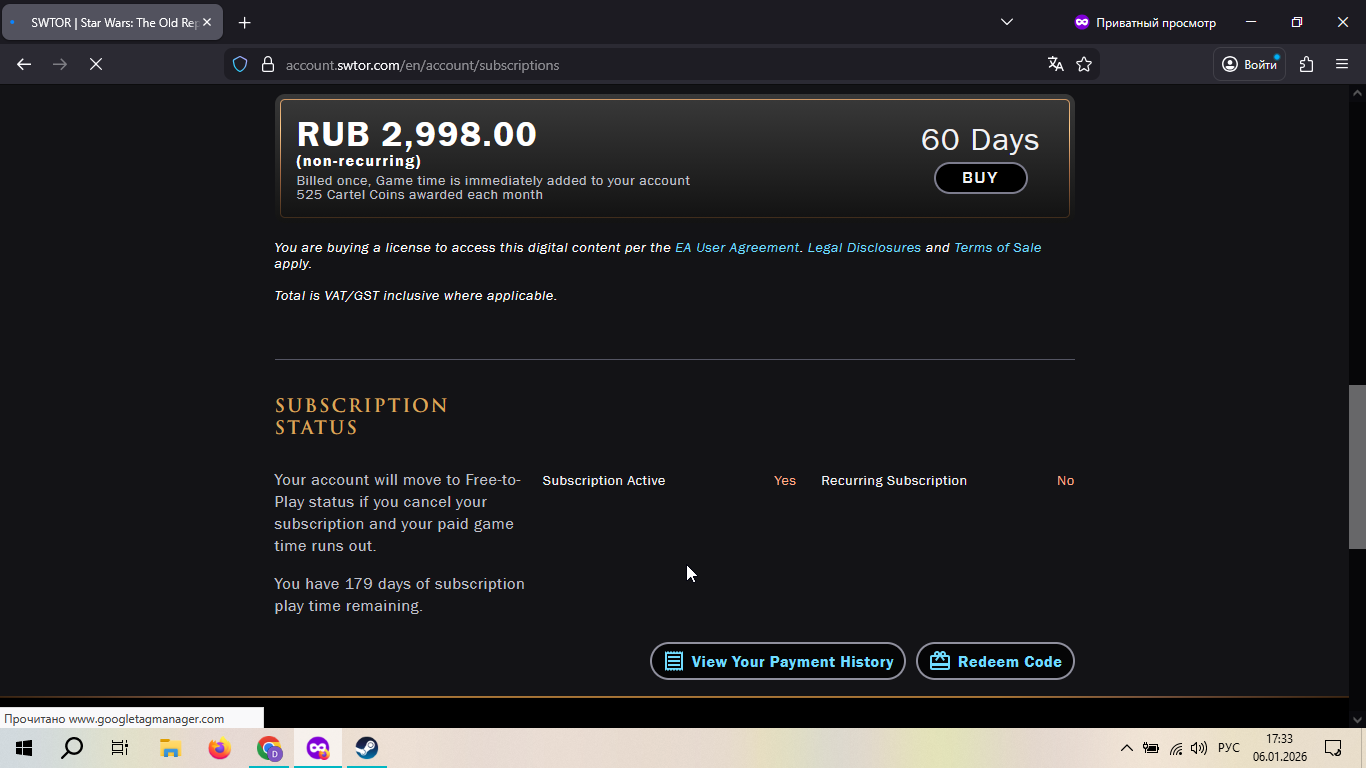Switch to Firefox private window taskbar icon
The width and height of the screenshot is (1366, 768).
point(318,748)
